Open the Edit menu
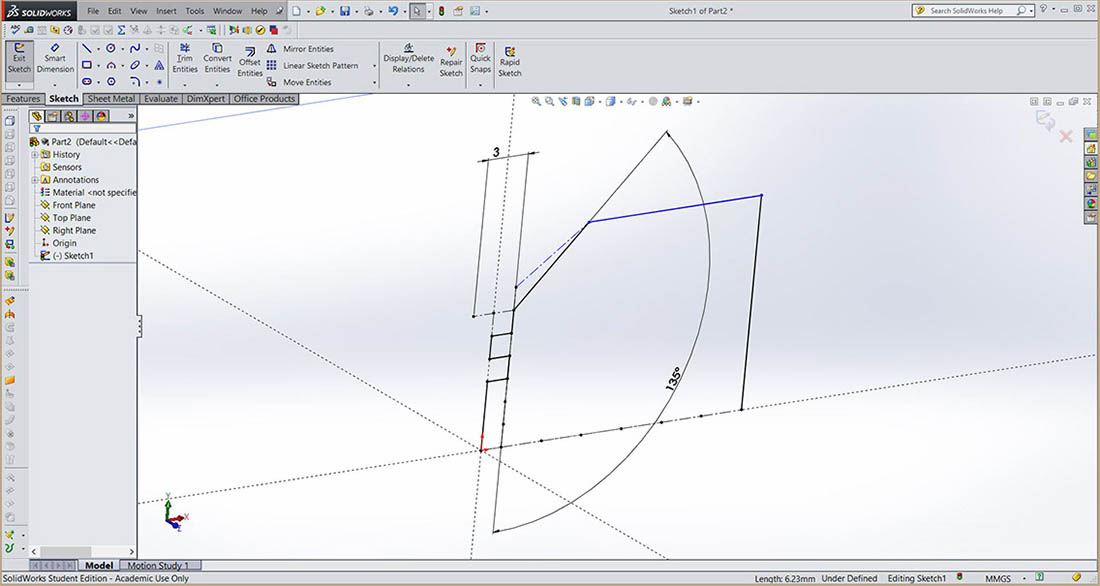 (x=114, y=11)
